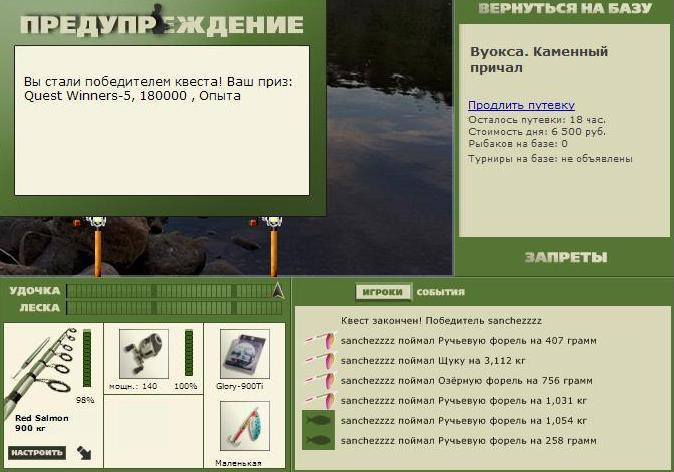Open the Запреты section
The width and height of the screenshot is (674, 472).
click(x=566, y=257)
